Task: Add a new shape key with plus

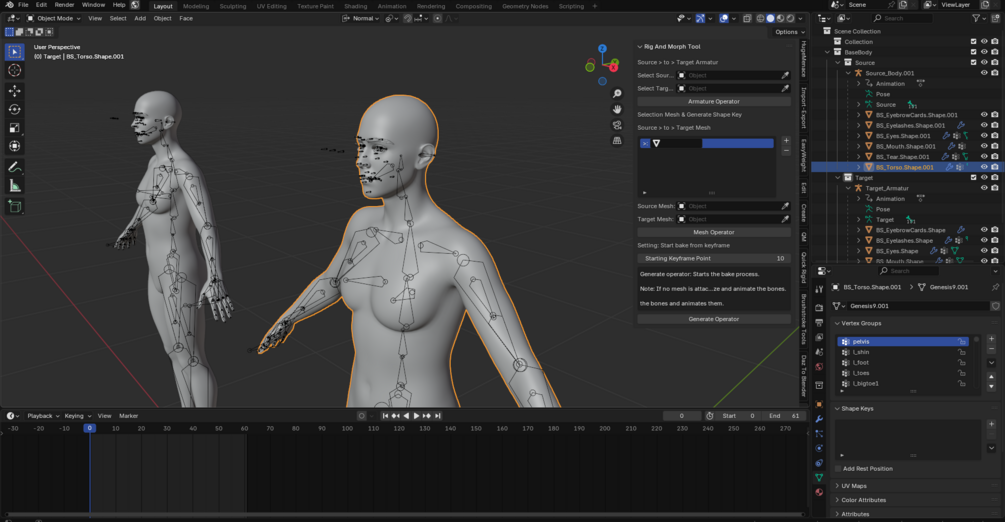Action: point(992,424)
